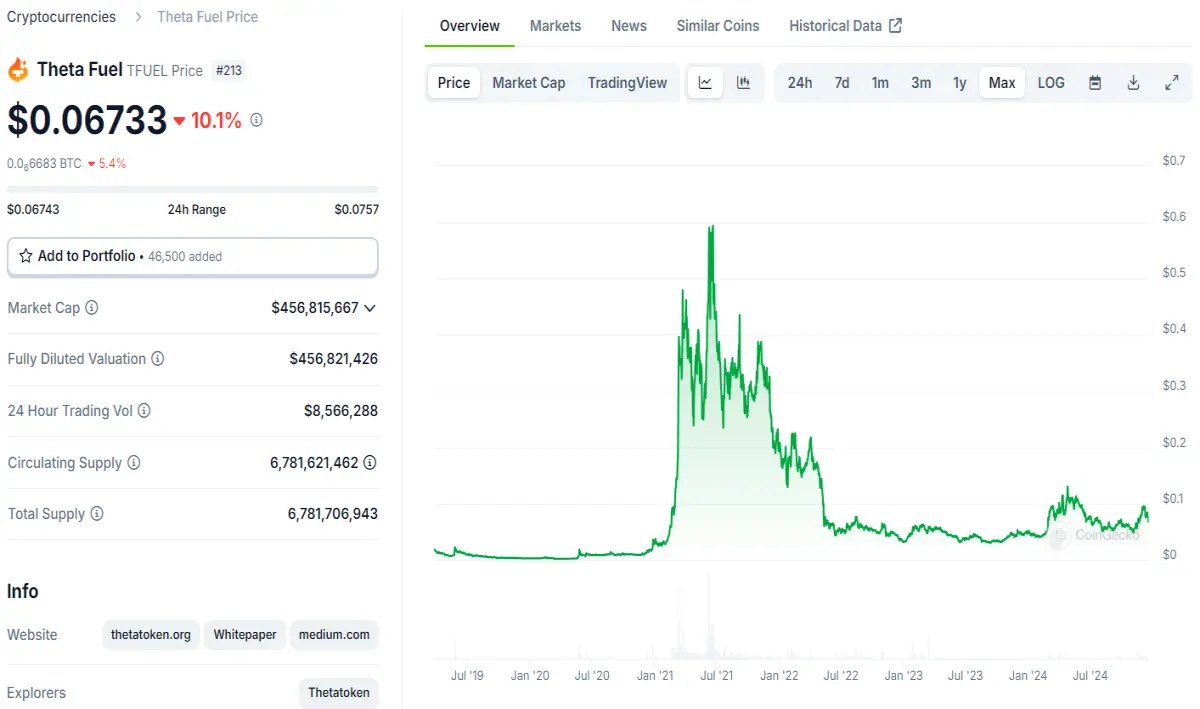Open the Markets tab
The height and width of the screenshot is (709, 1200).
tap(555, 26)
